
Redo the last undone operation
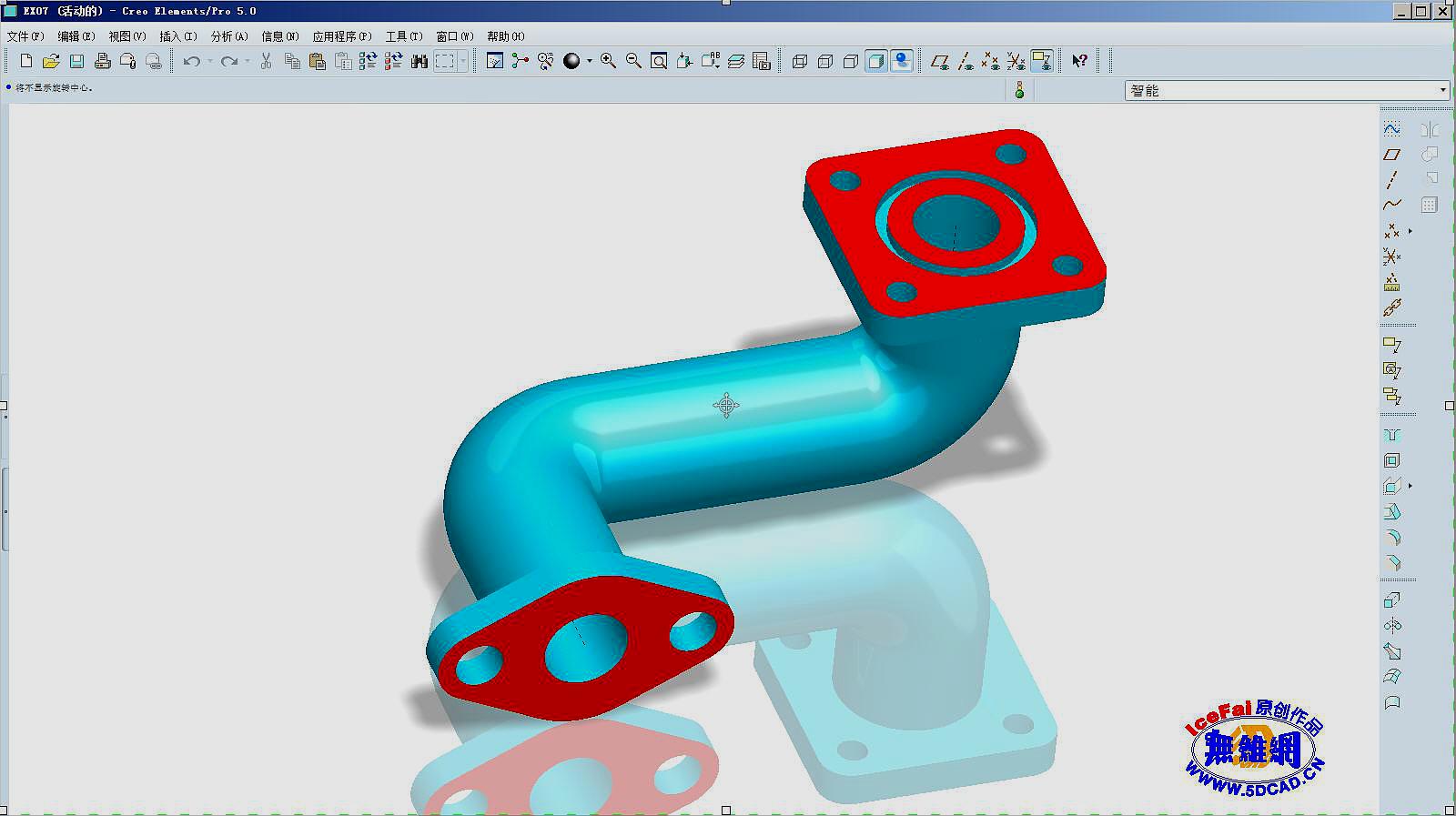click(229, 61)
